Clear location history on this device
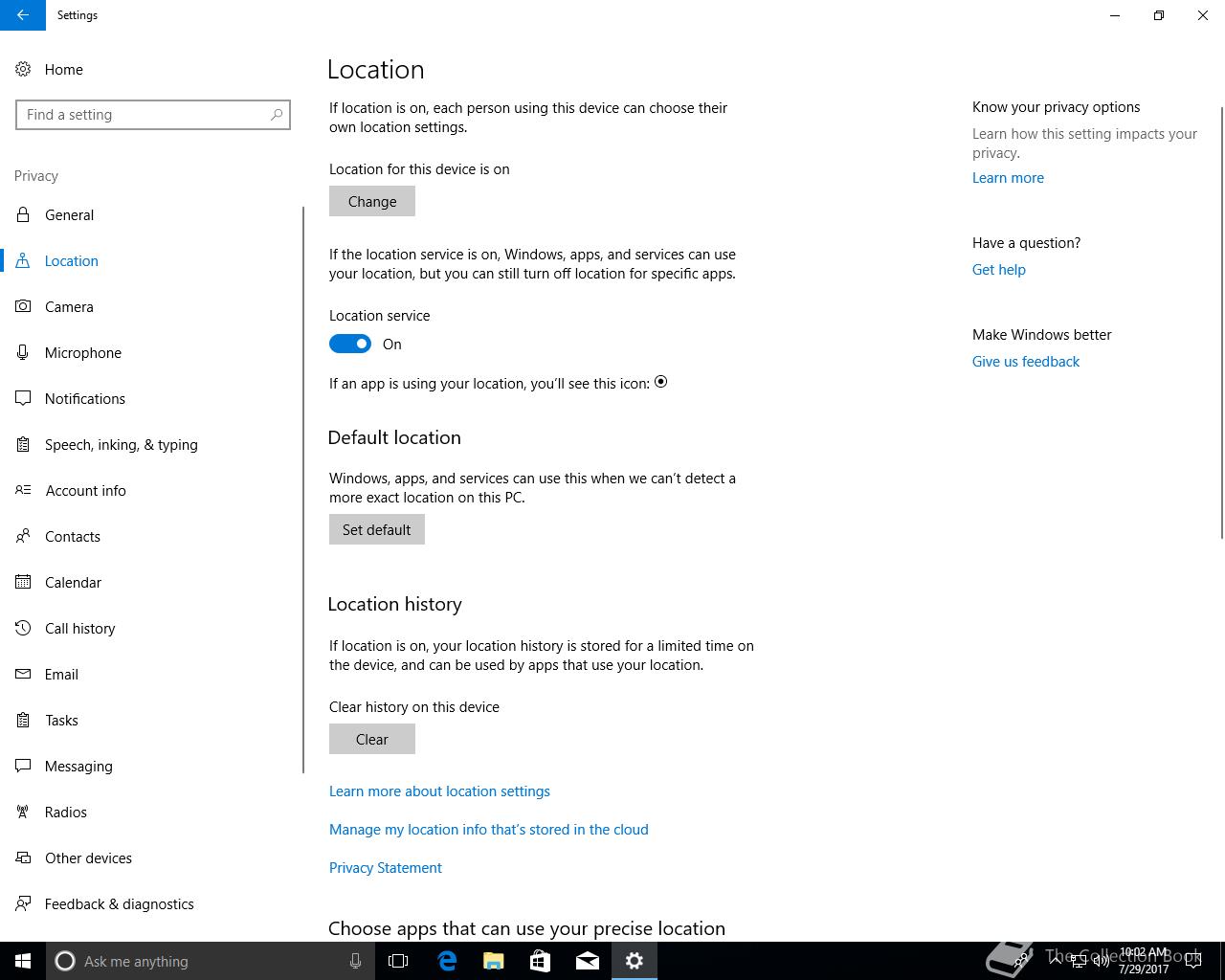Image resolution: width=1225 pixels, height=980 pixels. (372, 739)
